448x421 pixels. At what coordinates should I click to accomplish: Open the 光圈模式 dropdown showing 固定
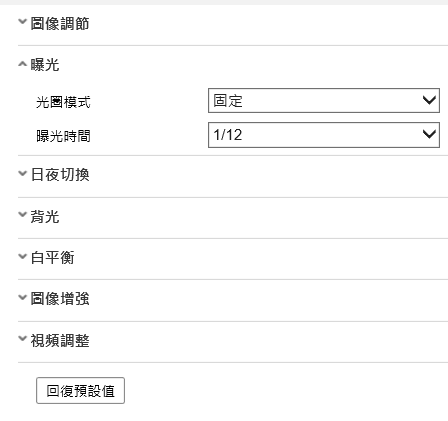pyautogui.click(x=324, y=100)
